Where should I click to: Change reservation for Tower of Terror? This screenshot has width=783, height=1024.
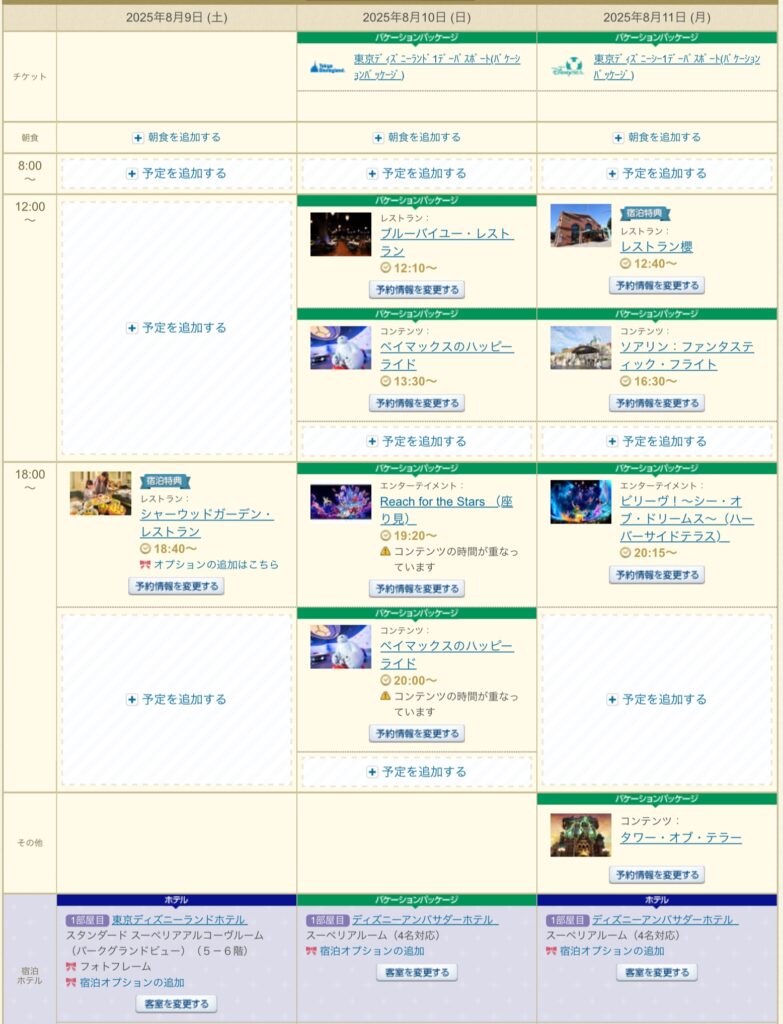(x=657, y=875)
